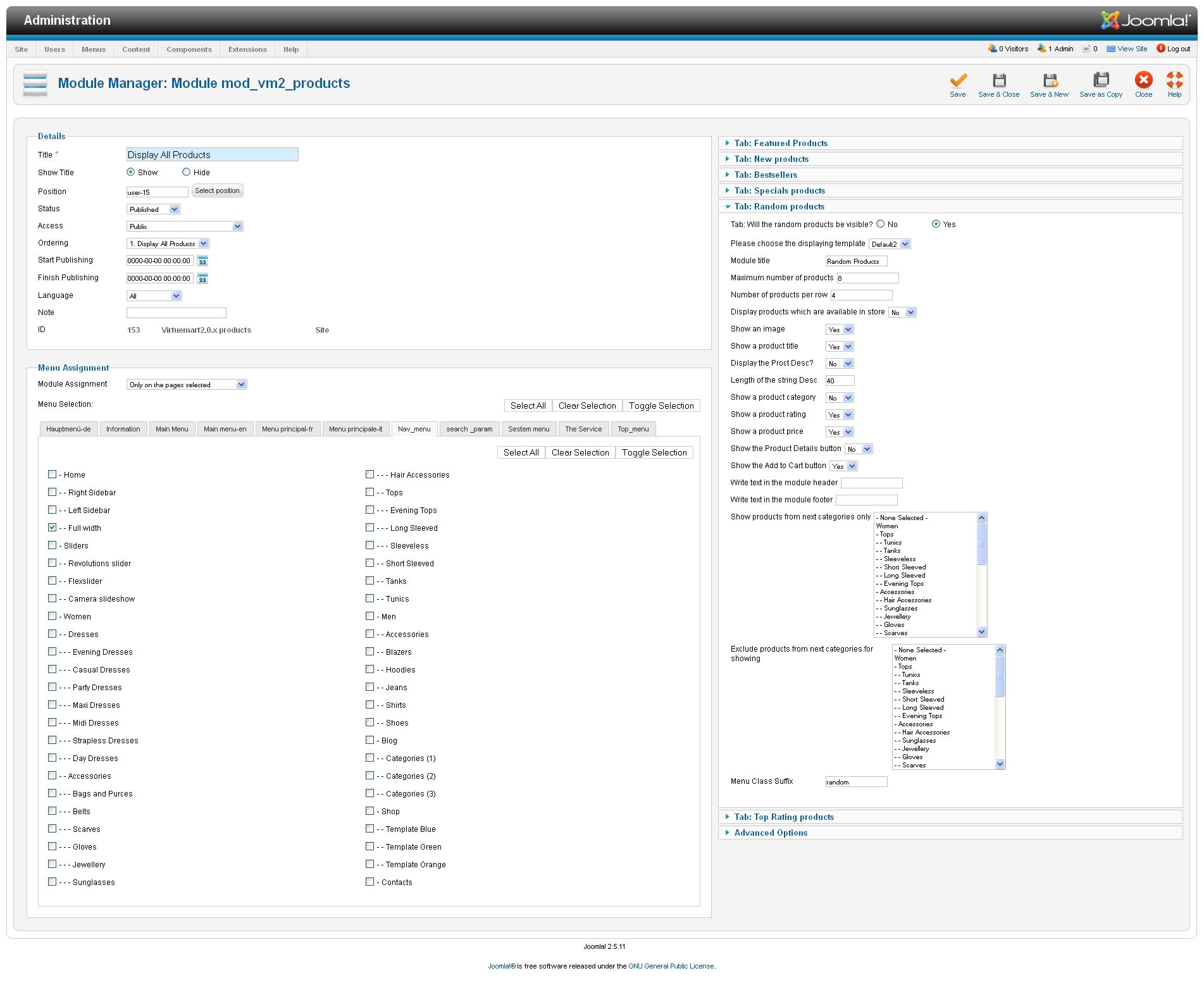Expand the Tab: Featured Products panel
The width and height of the screenshot is (1204, 985).
[x=781, y=144]
